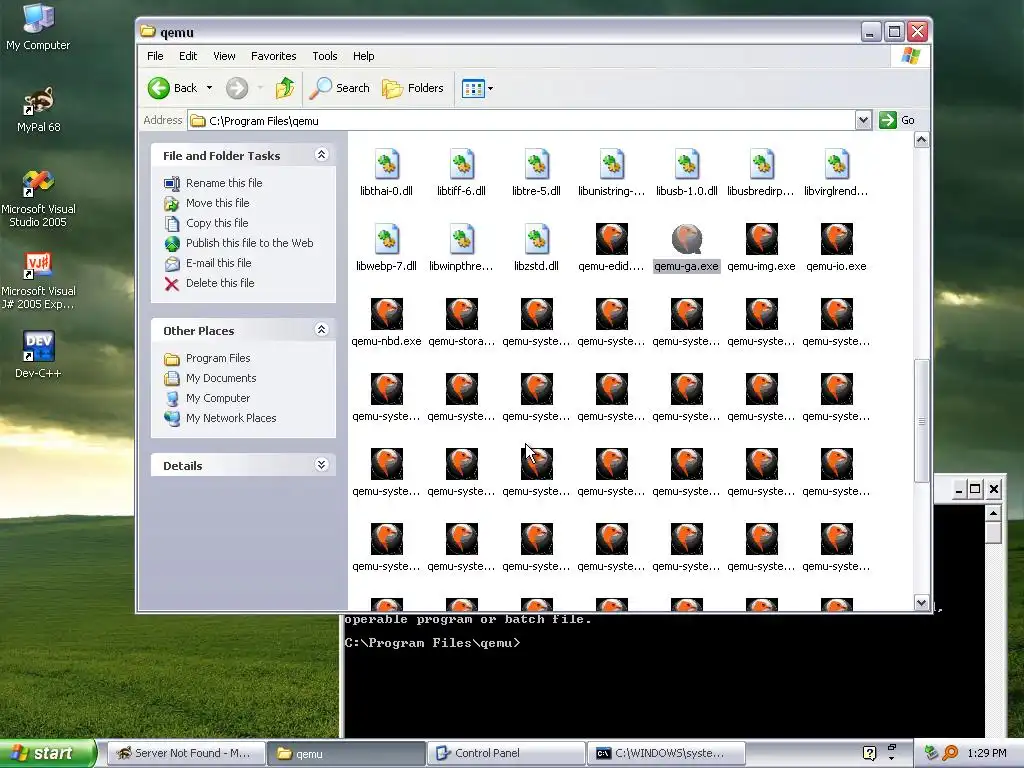This screenshot has height=768, width=1024.
Task: Click the command prompt scroll up arrow
Action: [993, 513]
